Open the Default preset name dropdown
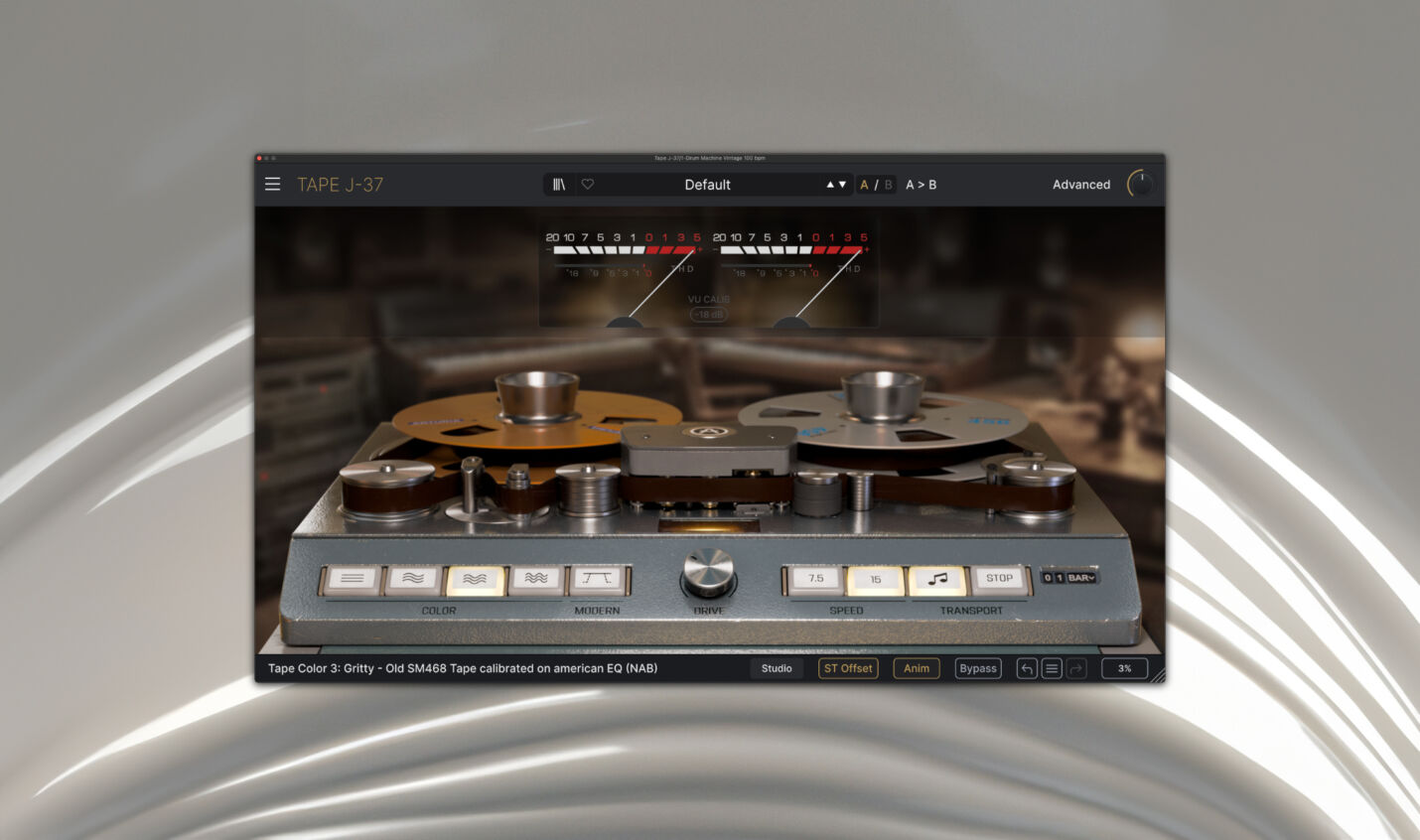1420x840 pixels. [x=707, y=185]
